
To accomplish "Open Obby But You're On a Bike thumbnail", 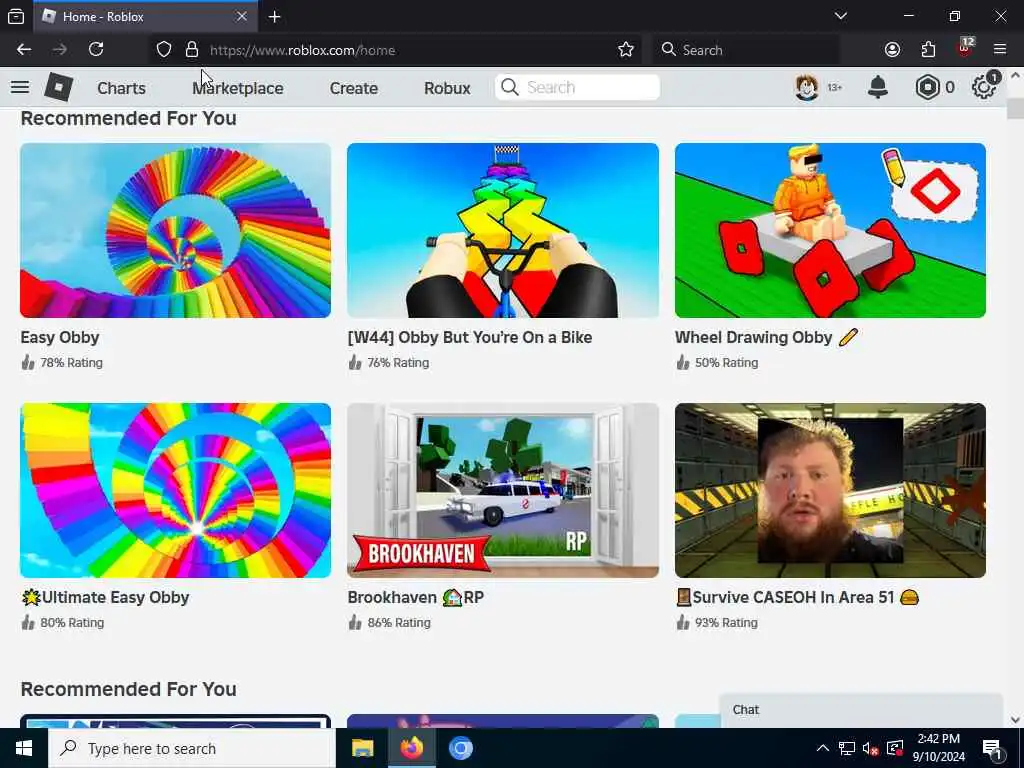I will (503, 231).
